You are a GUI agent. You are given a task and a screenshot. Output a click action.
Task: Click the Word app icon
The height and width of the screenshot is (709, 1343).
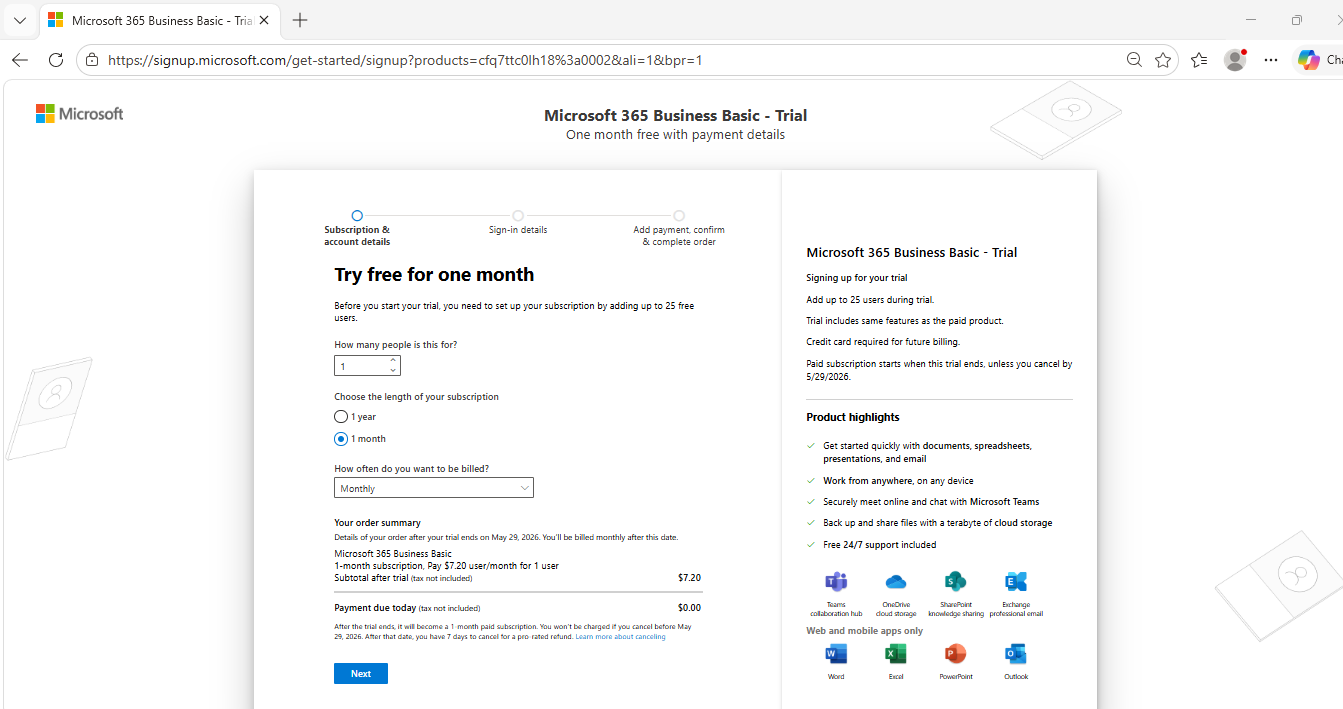[x=836, y=654]
